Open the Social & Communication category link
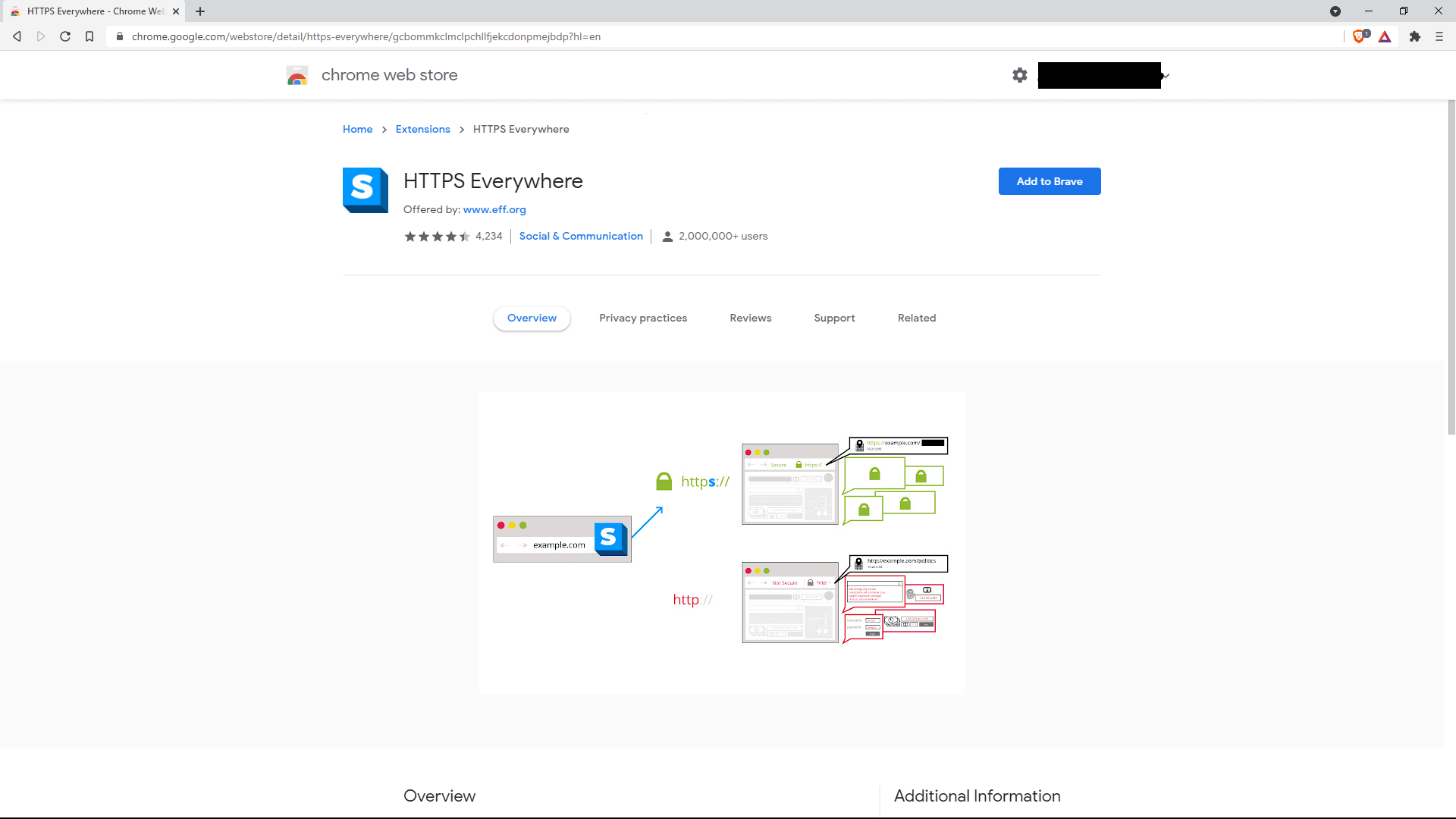Screen dimensions: 1456x819 [x=581, y=236]
